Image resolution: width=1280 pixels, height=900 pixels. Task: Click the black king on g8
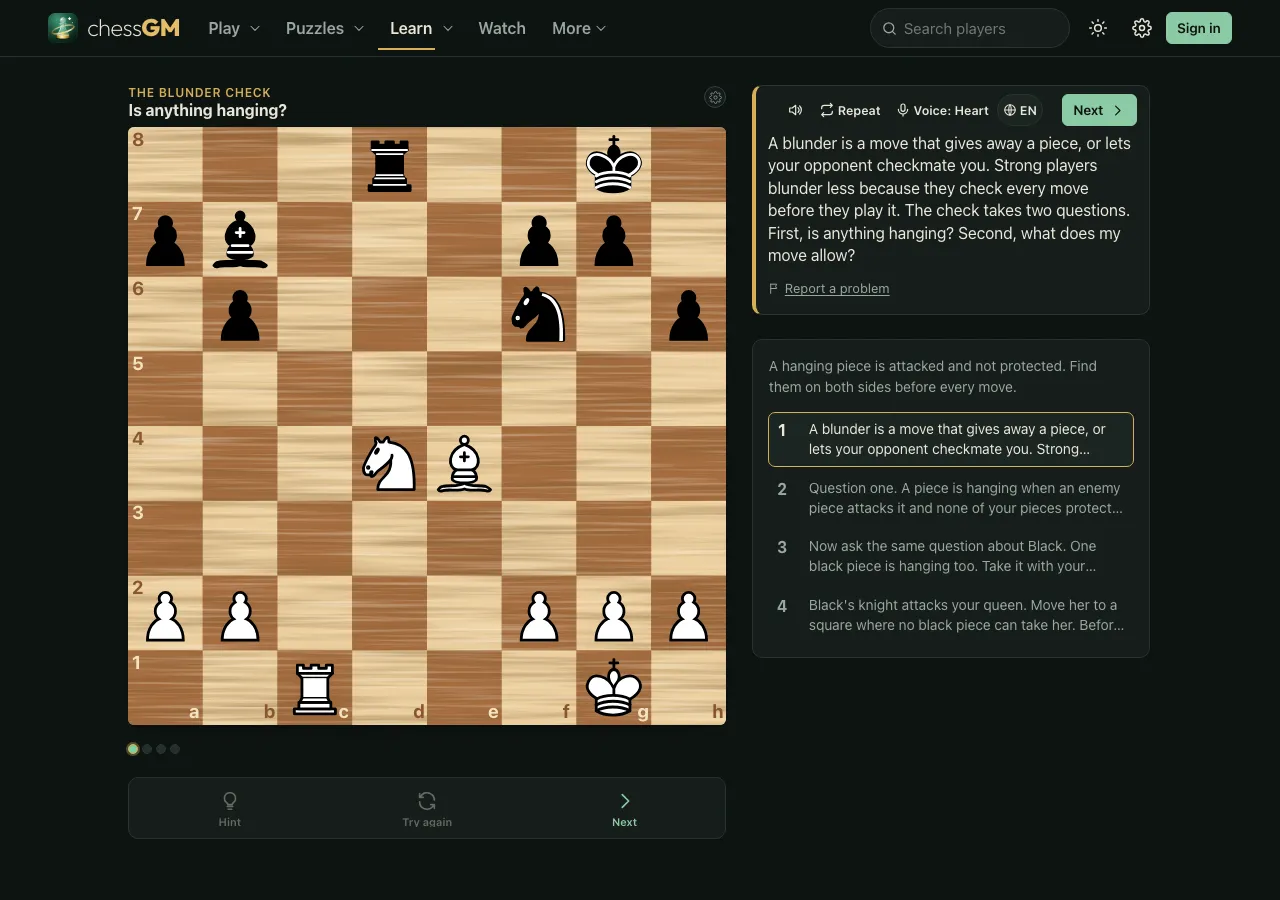click(x=613, y=165)
